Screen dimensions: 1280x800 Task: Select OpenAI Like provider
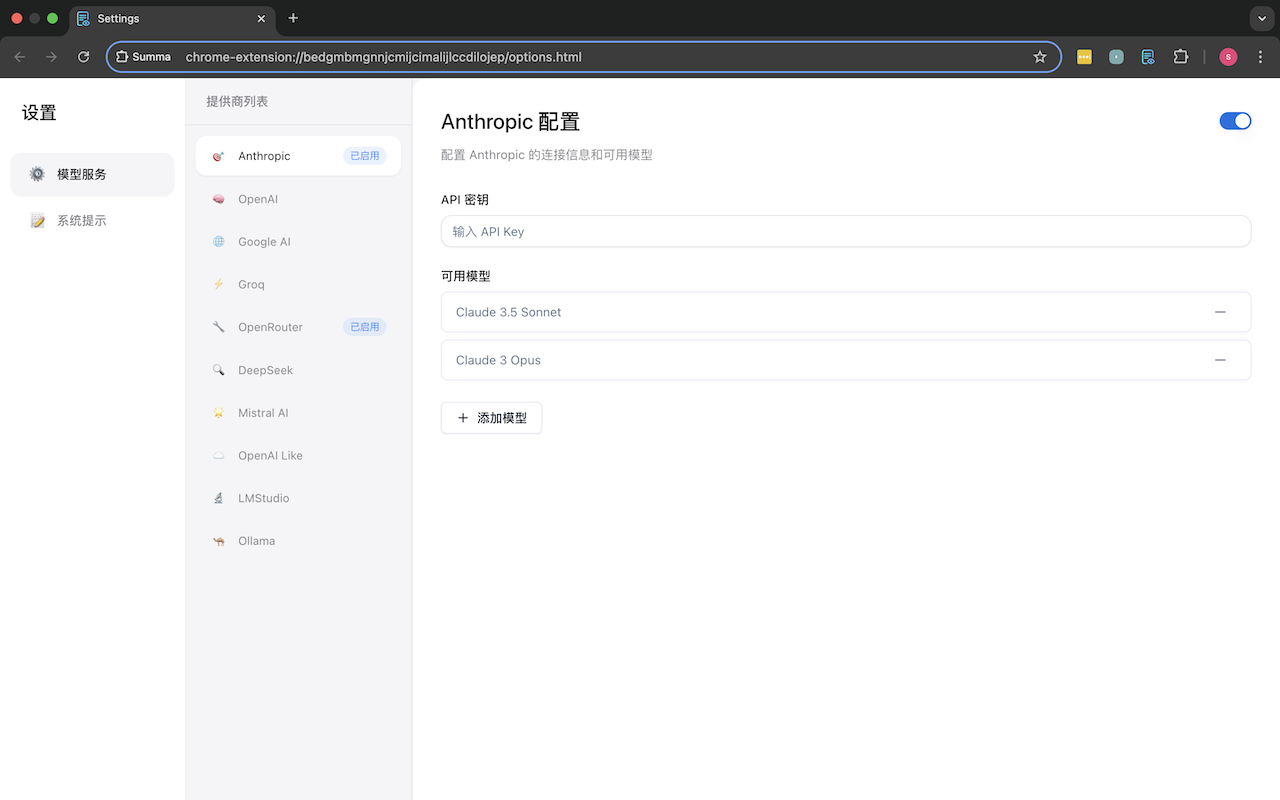298,455
